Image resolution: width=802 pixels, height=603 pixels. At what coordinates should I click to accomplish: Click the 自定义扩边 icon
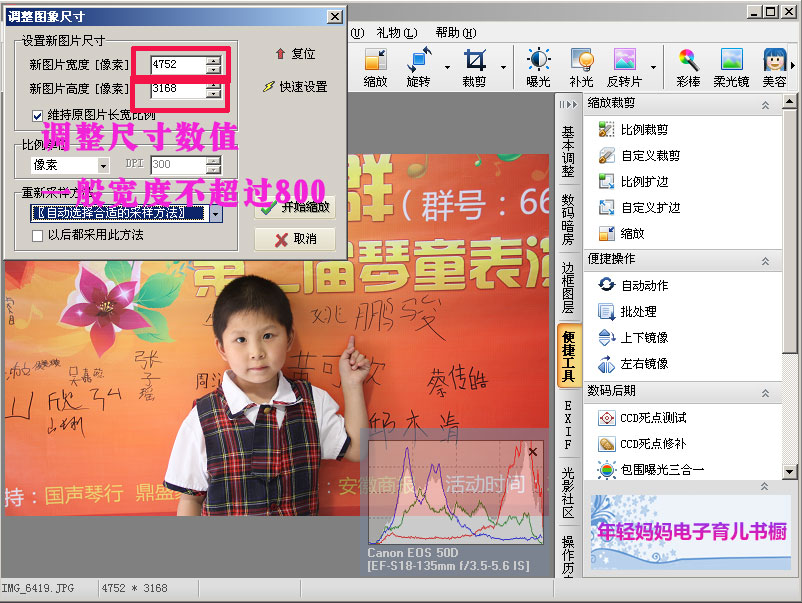pyautogui.click(x=607, y=208)
